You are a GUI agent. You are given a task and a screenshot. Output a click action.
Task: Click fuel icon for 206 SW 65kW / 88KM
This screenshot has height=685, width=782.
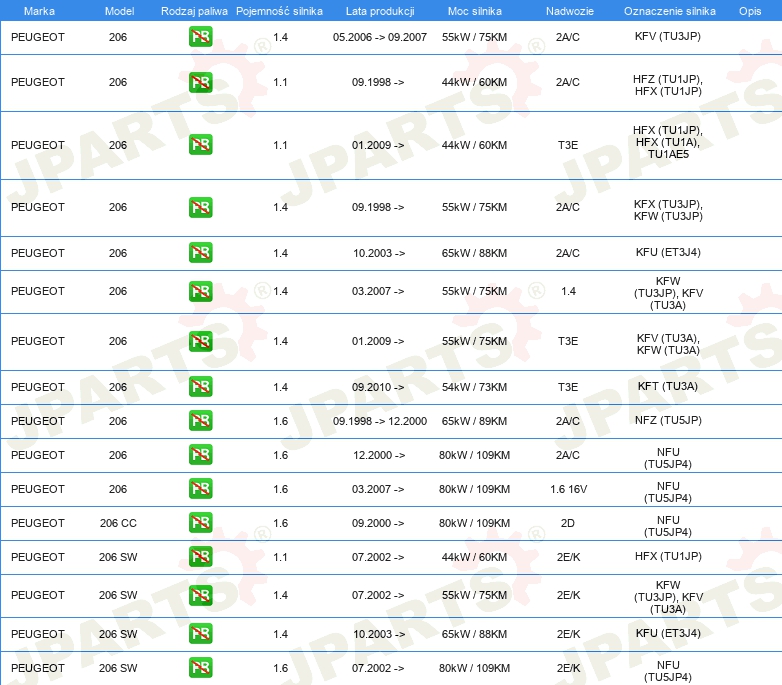200,634
